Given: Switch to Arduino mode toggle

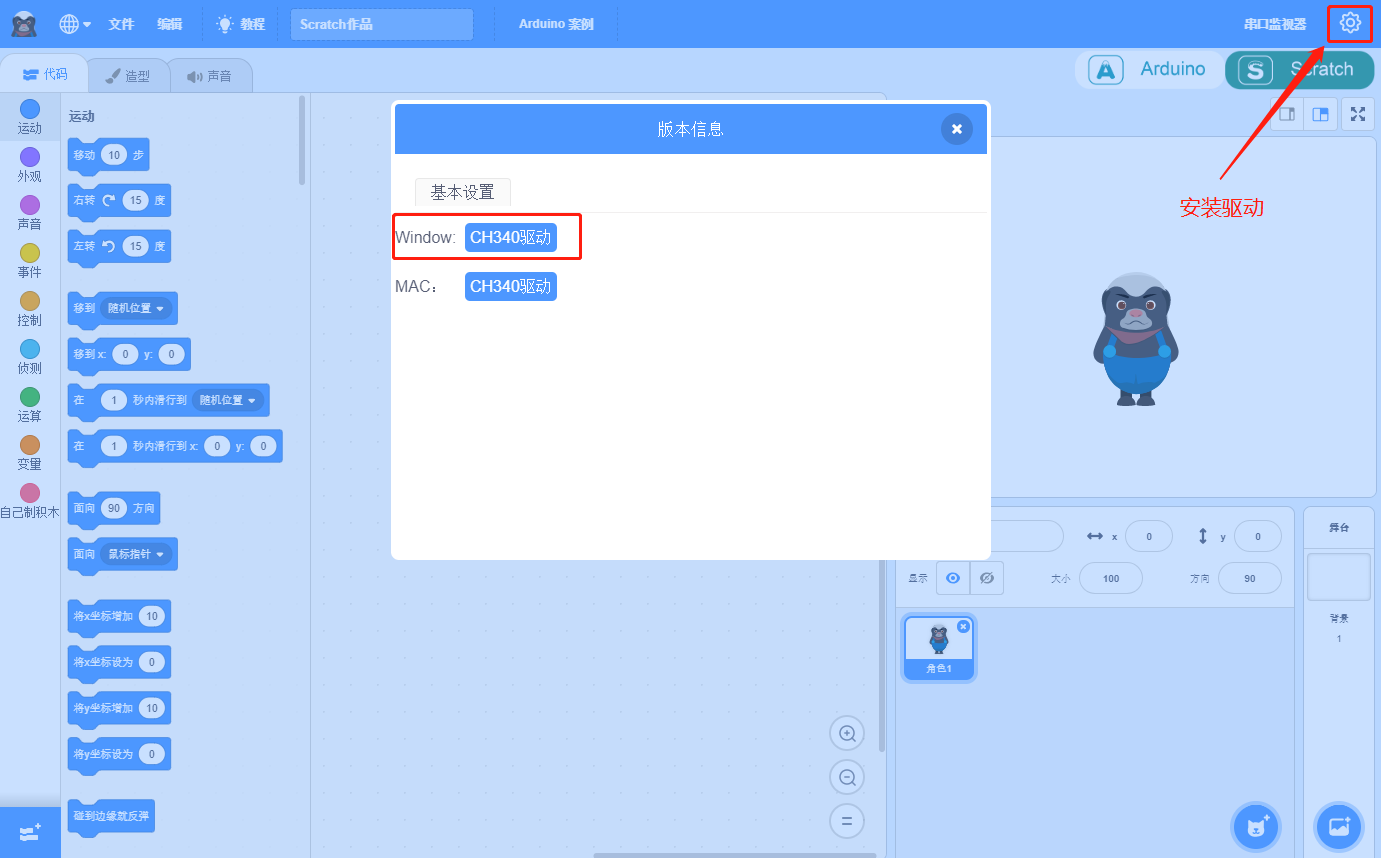Looking at the screenshot, I should click(x=1148, y=70).
